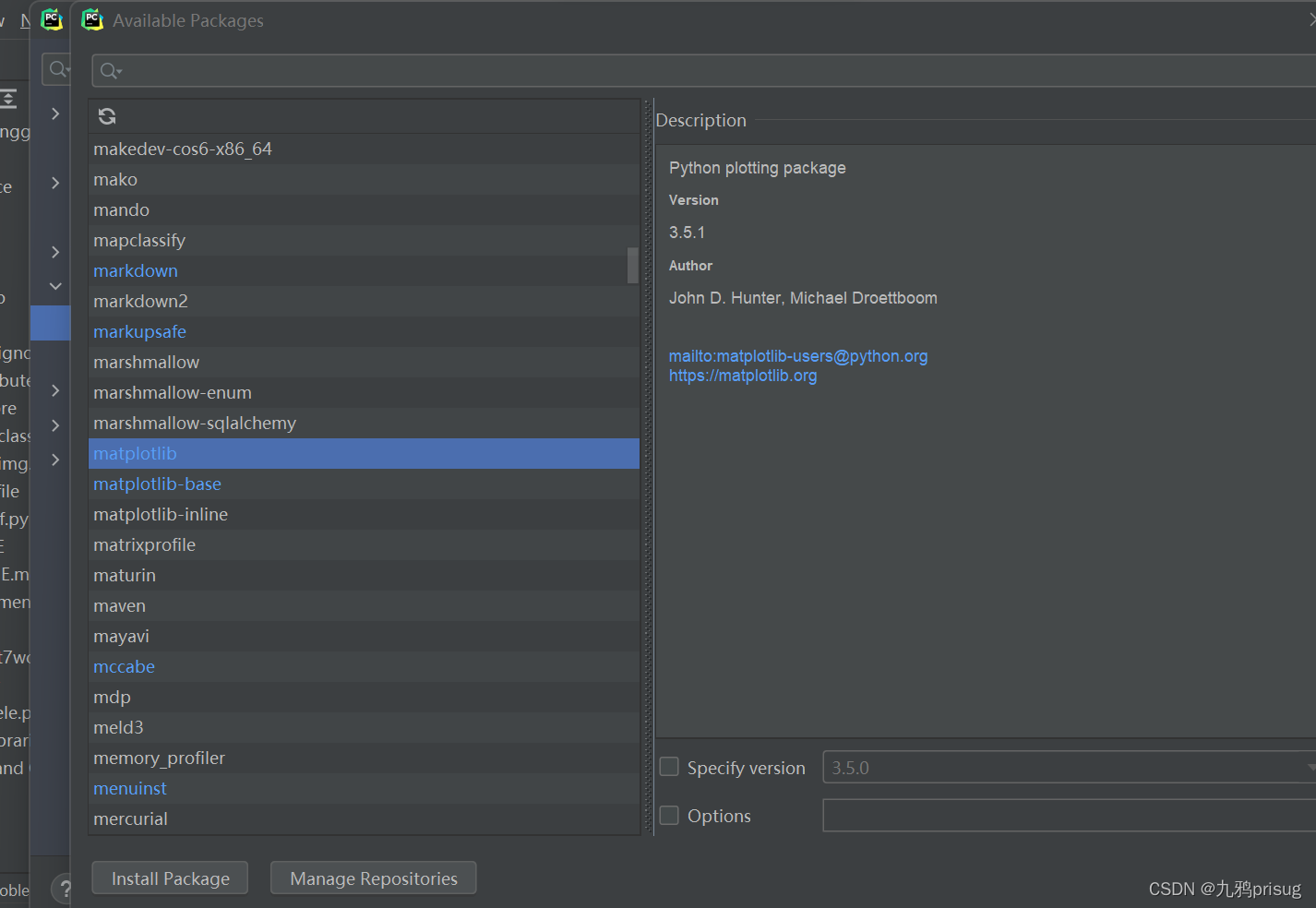The image size is (1316, 908).
Task: Expand the settings chevron beside marshmallow-enum row
Action: point(55,390)
